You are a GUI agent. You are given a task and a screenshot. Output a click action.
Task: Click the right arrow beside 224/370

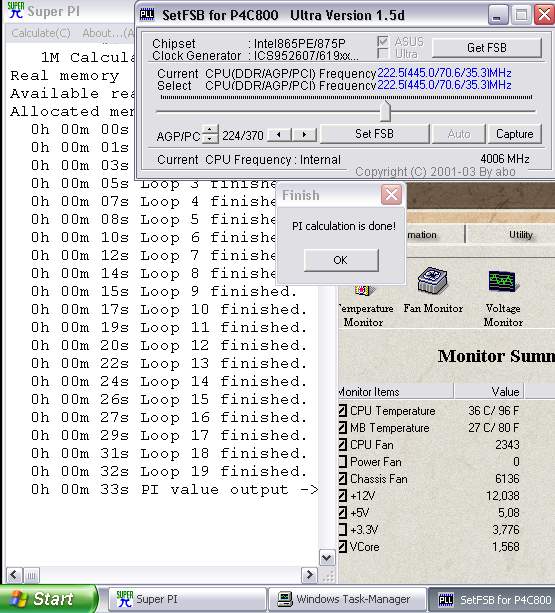point(305,135)
